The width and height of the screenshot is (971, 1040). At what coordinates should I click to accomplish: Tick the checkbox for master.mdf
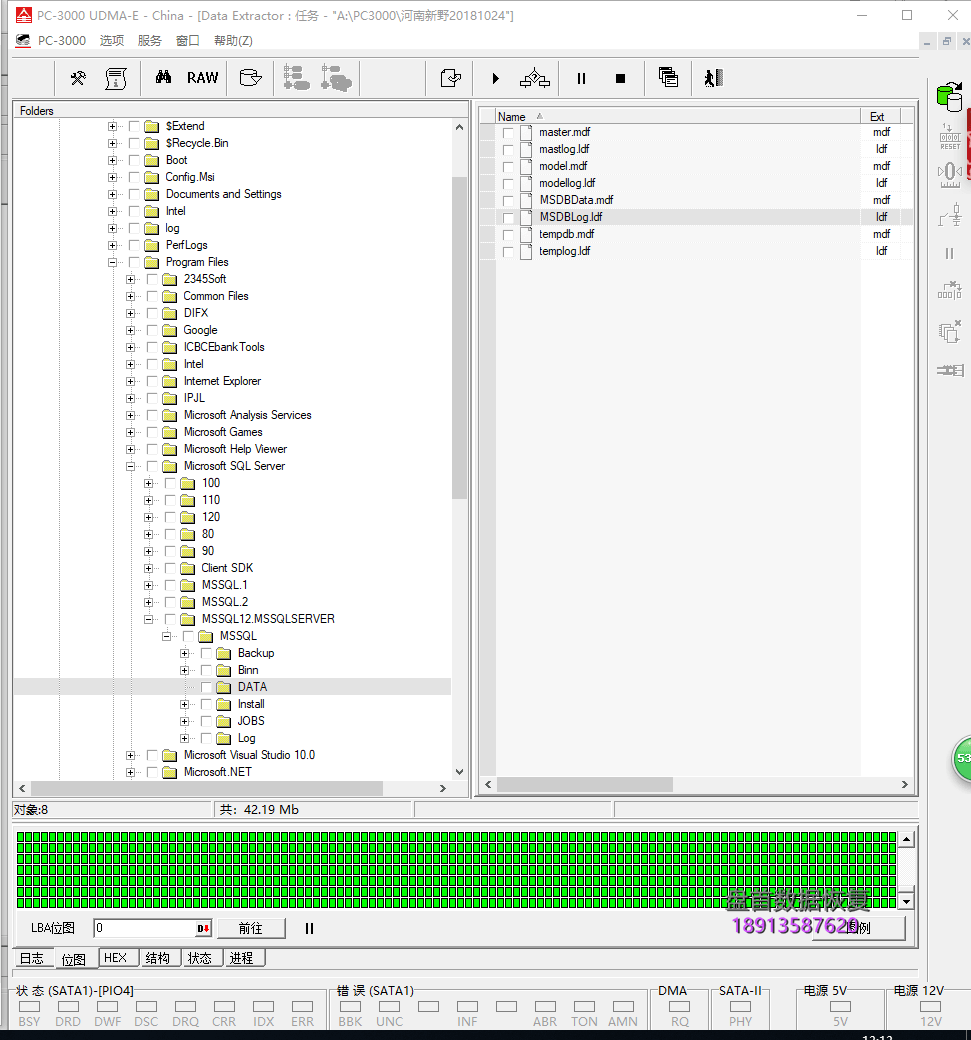(508, 133)
